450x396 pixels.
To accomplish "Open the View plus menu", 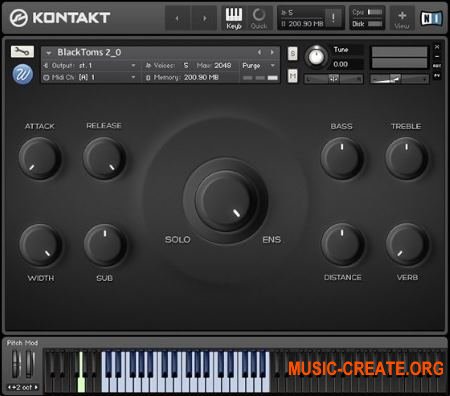I will click(x=402, y=19).
